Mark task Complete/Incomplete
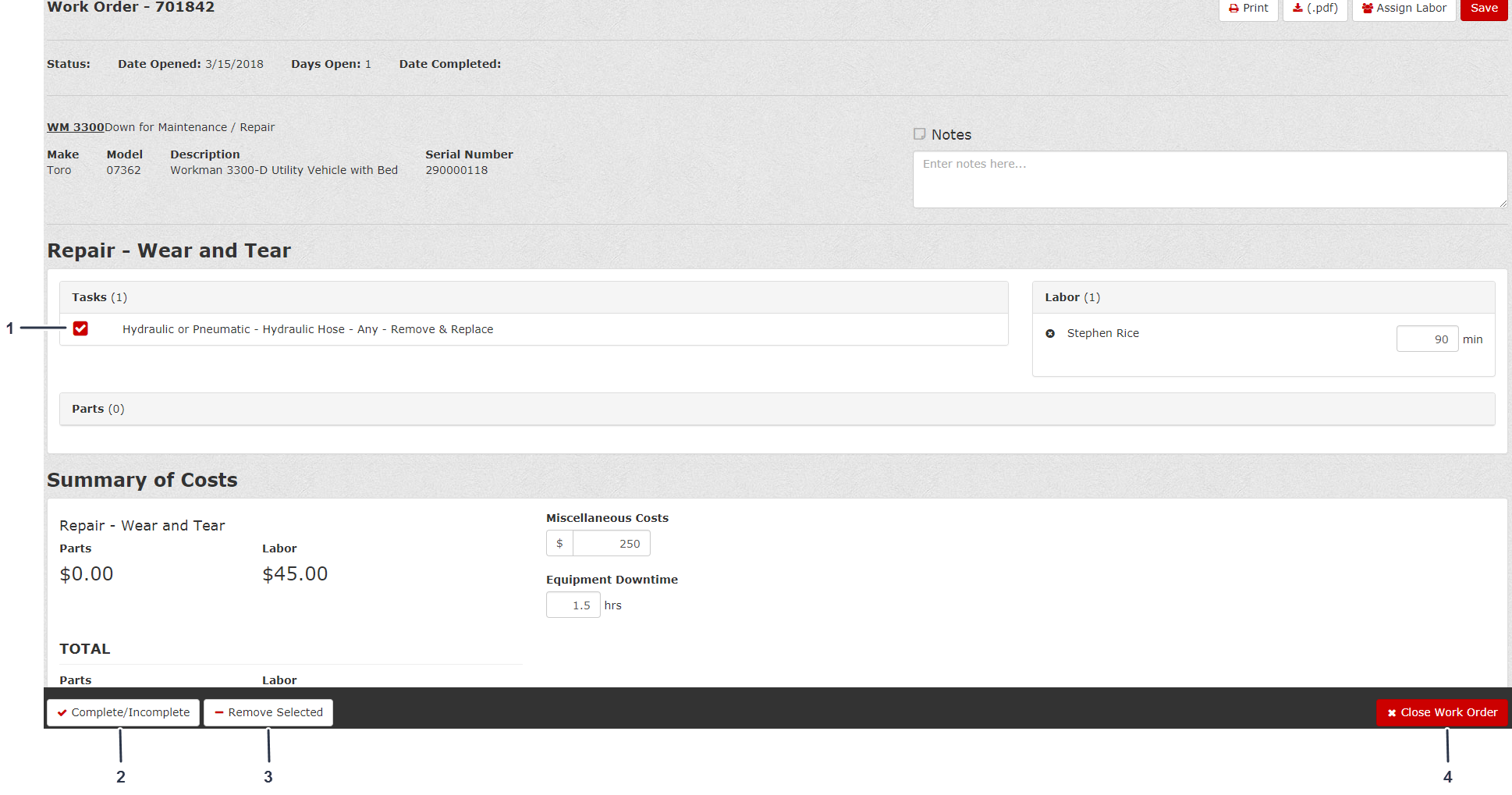Viewport: 1512px width, 795px height. (x=123, y=712)
